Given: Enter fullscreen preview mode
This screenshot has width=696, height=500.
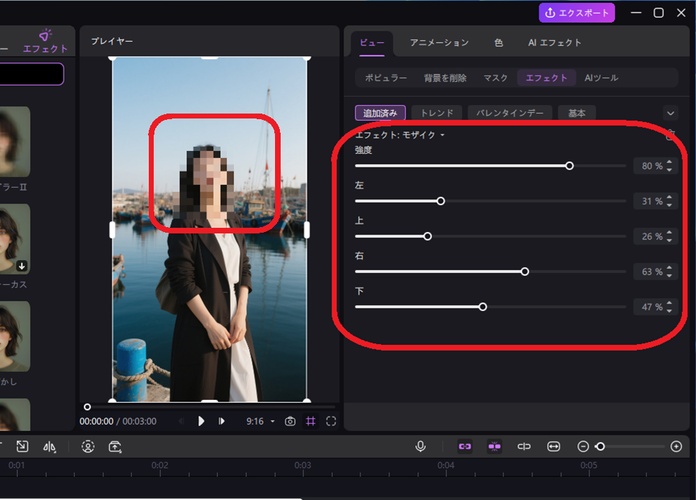Looking at the screenshot, I should click(331, 421).
